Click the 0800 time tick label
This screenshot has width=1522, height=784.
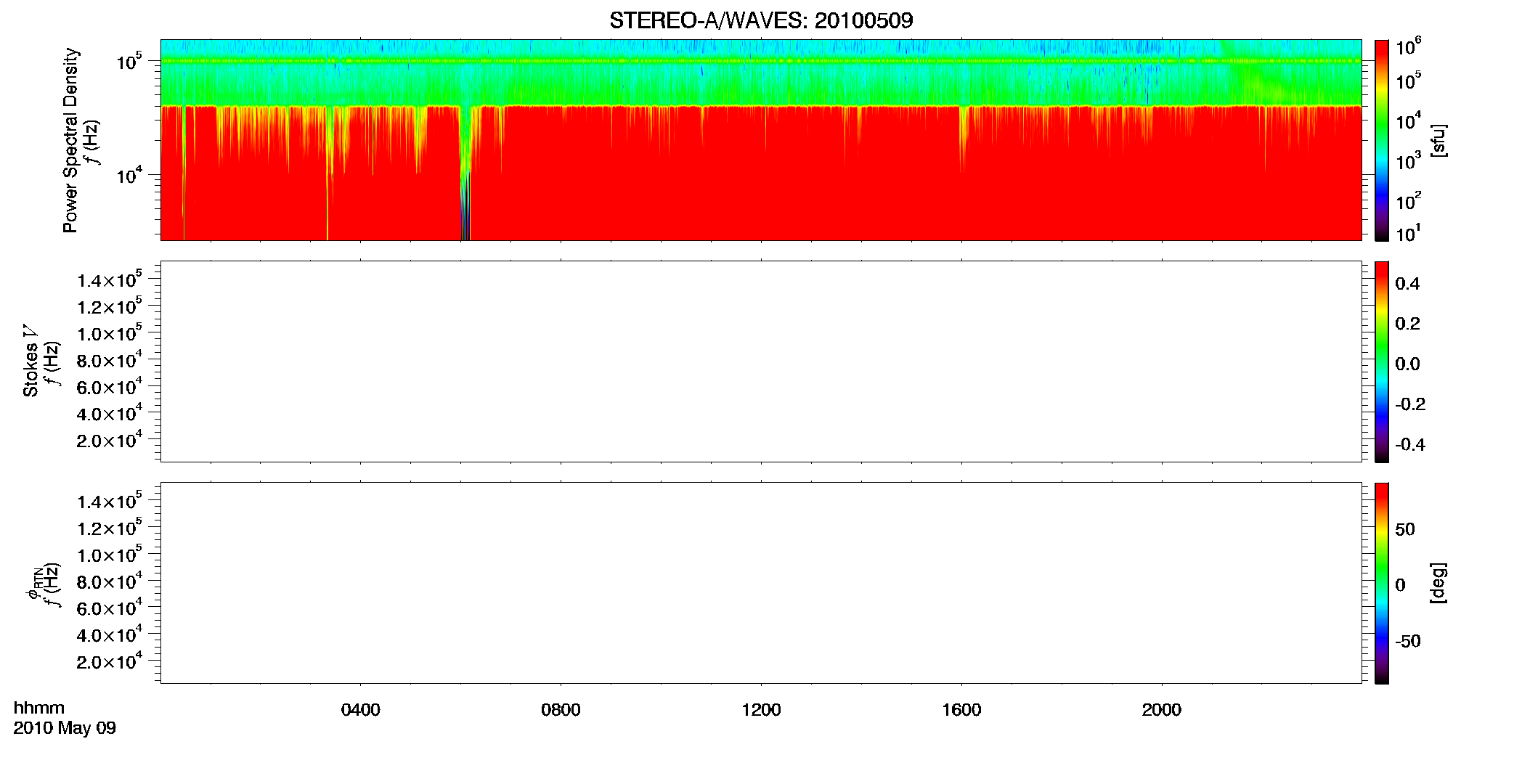561,710
